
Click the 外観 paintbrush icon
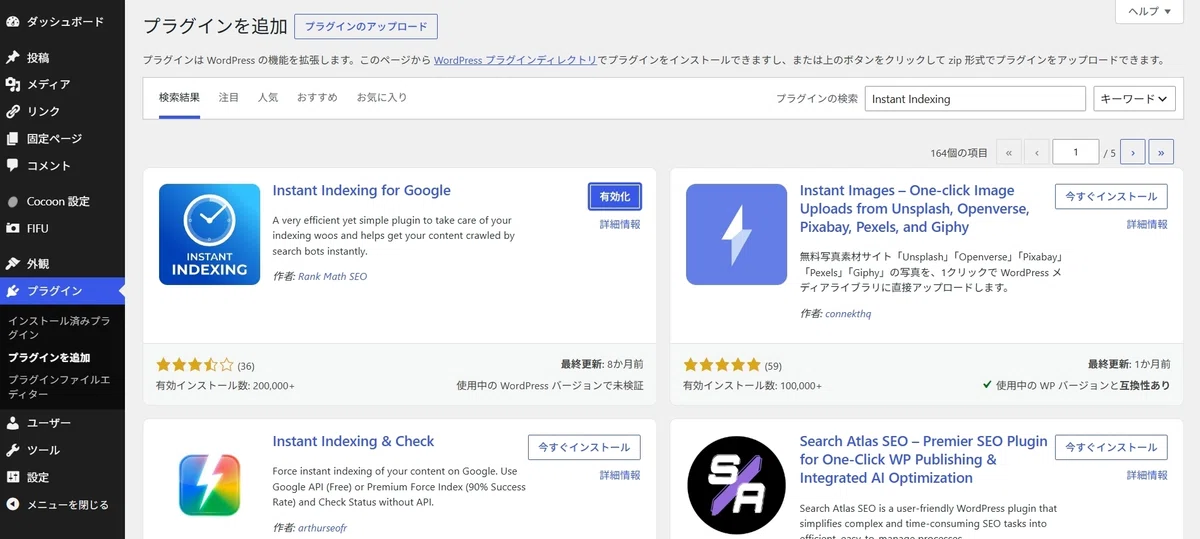point(13,264)
